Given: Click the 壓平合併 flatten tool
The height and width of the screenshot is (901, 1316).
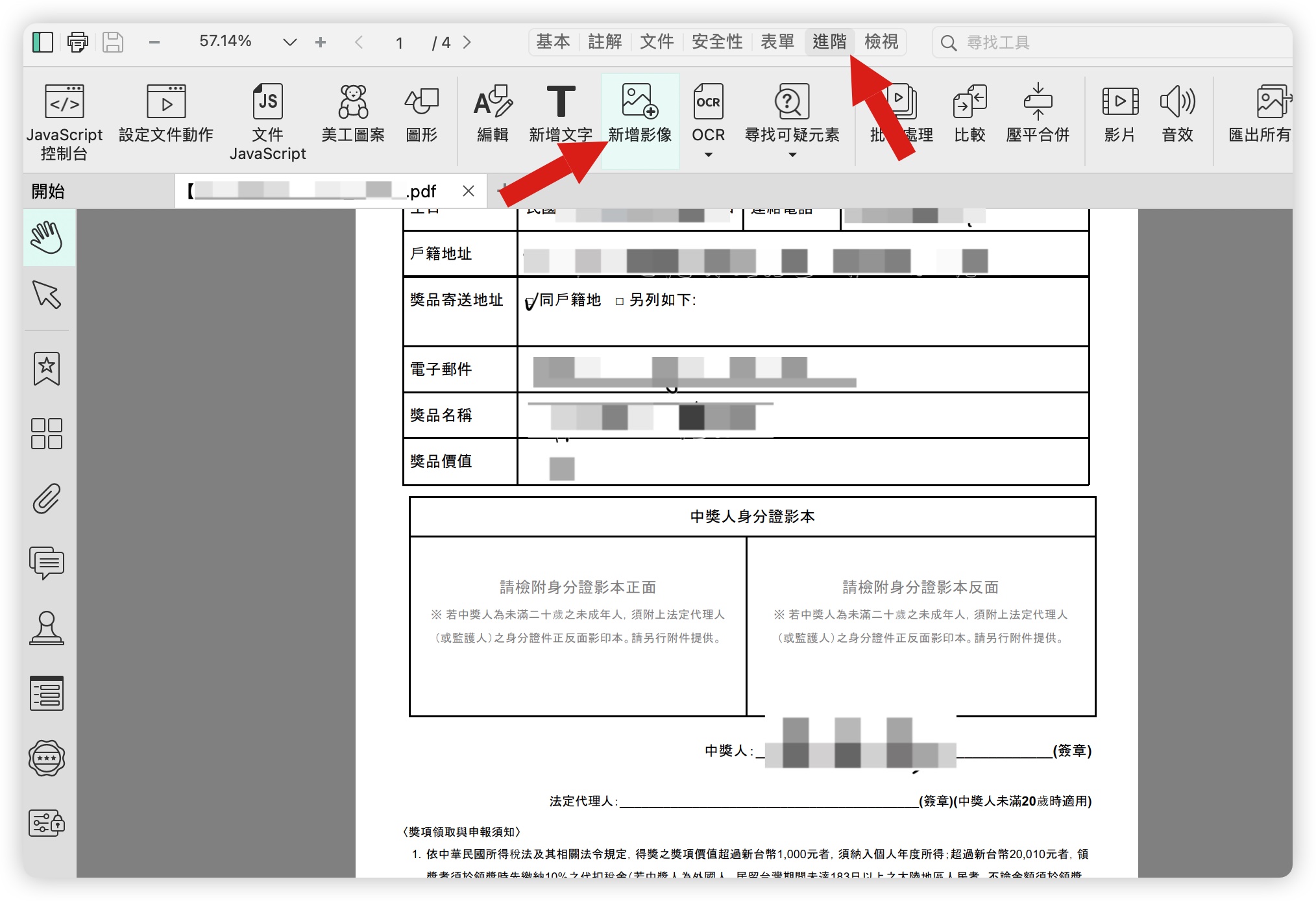Looking at the screenshot, I should tap(1038, 114).
